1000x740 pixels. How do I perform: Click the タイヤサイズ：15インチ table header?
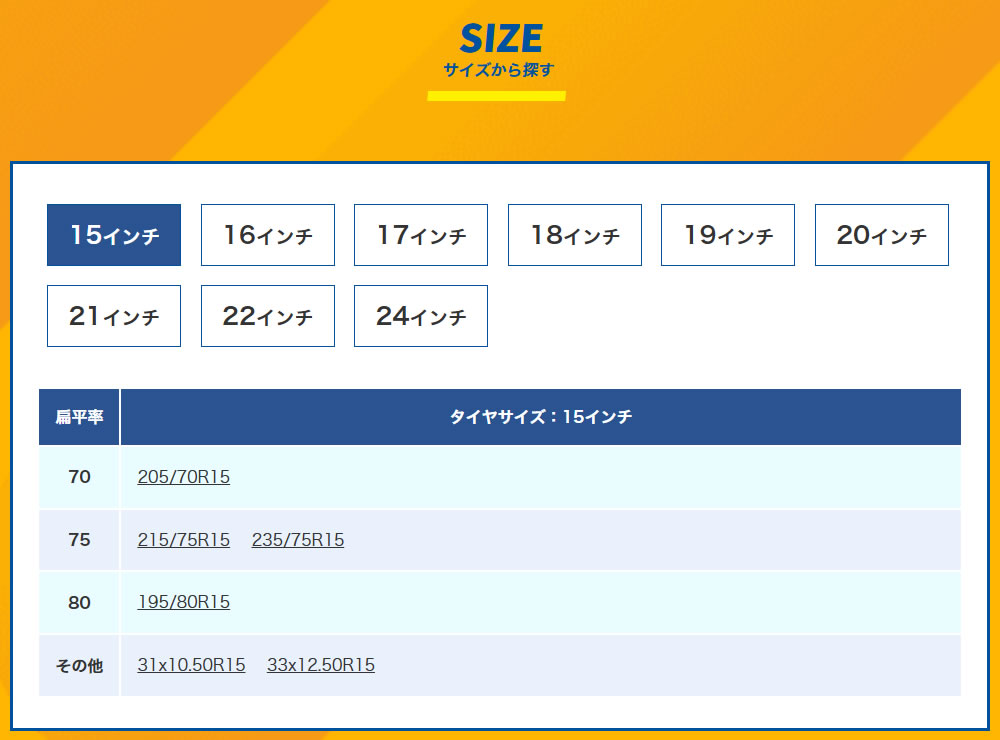pos(541,417)
